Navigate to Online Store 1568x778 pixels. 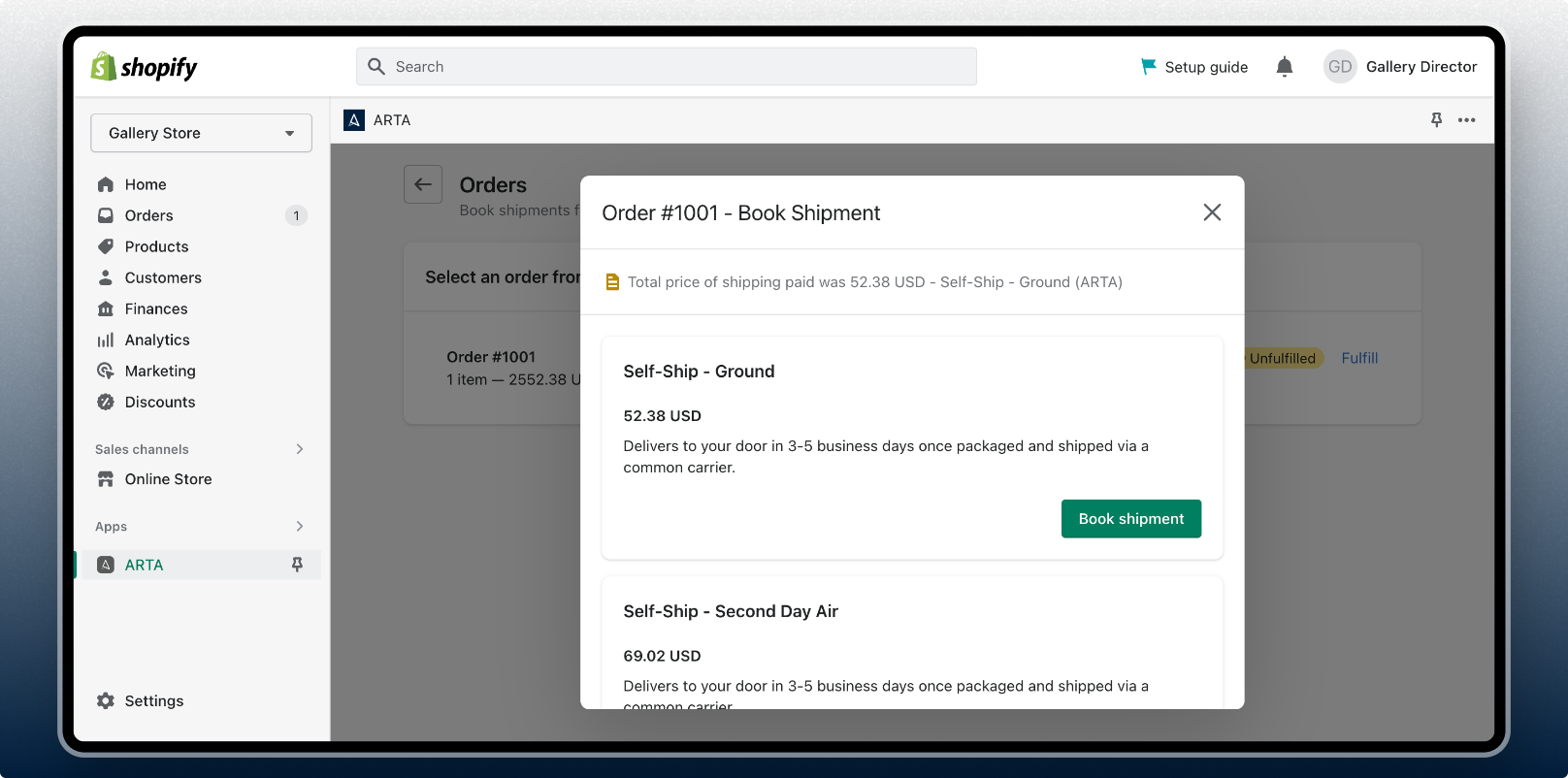click(168, 479)
